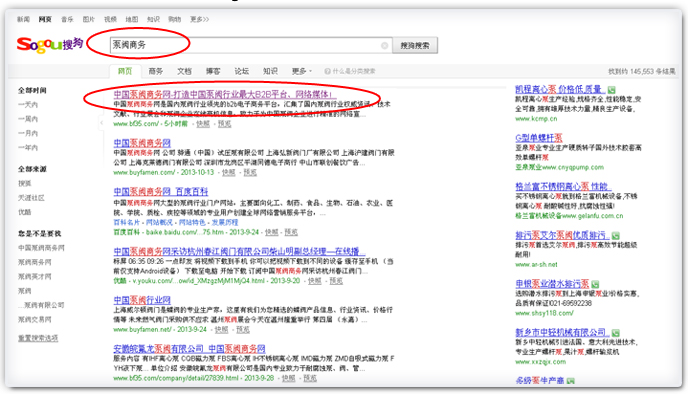Filter results by 一周内

pos(28,119)
